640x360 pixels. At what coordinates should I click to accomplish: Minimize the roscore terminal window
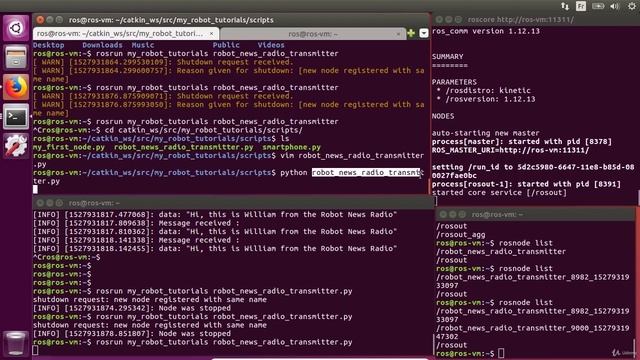tap(449, 20)
